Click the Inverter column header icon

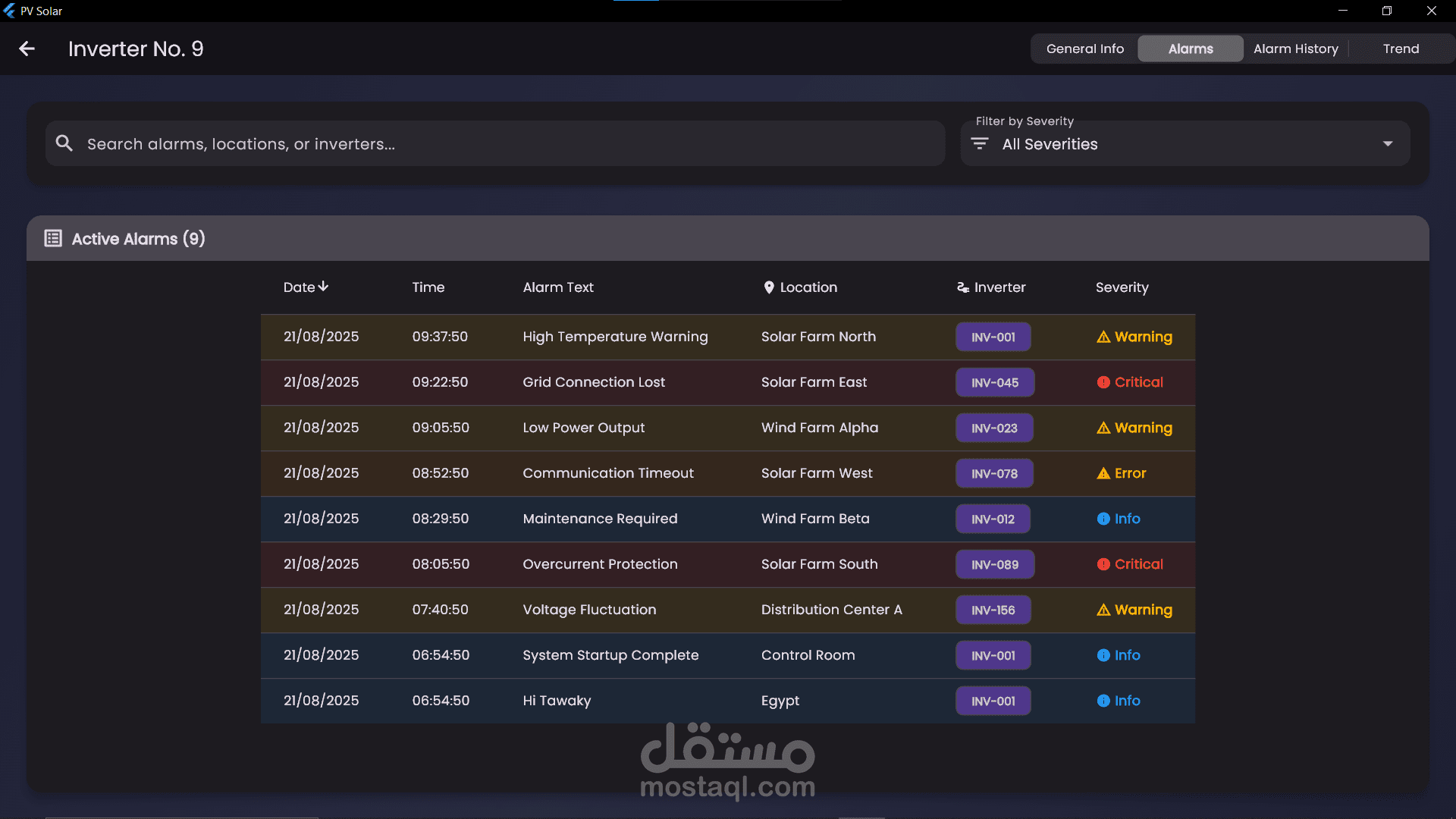click(963, 287)
